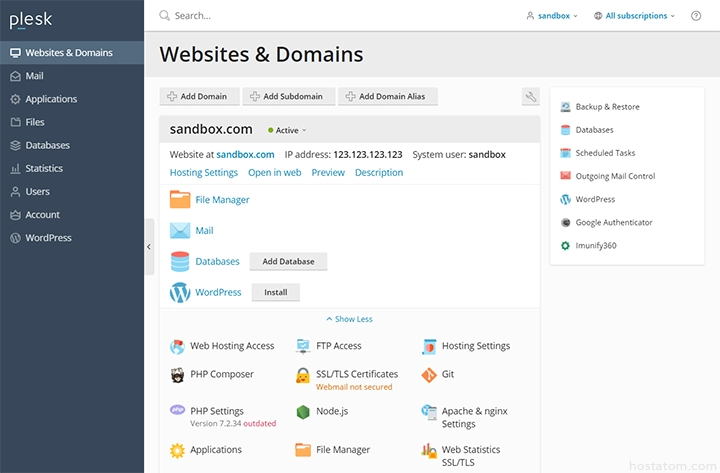The image size is (720, 473).
Task: Collapse the sidebar with the arrow handle
Action: tap(149, 247)
